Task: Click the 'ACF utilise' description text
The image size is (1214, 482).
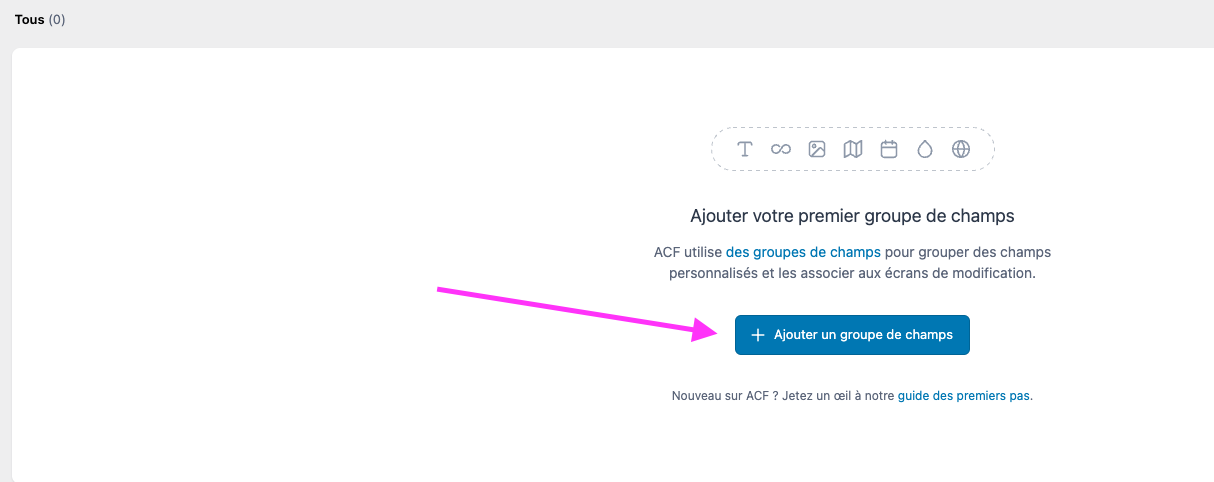Action: [688, 252]
